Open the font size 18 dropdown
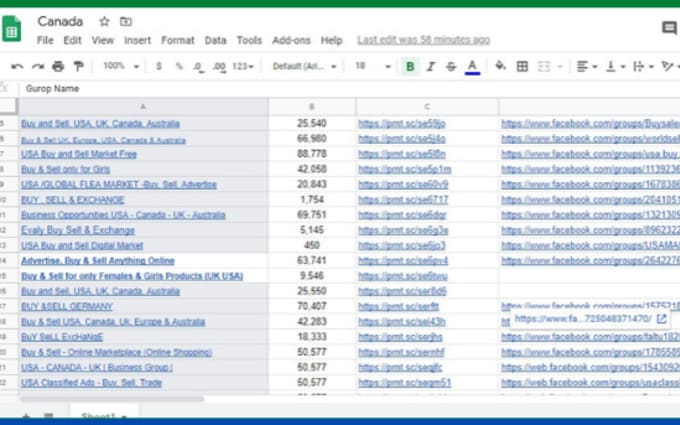This screenshot has height=425, width=680. [373, 66]
